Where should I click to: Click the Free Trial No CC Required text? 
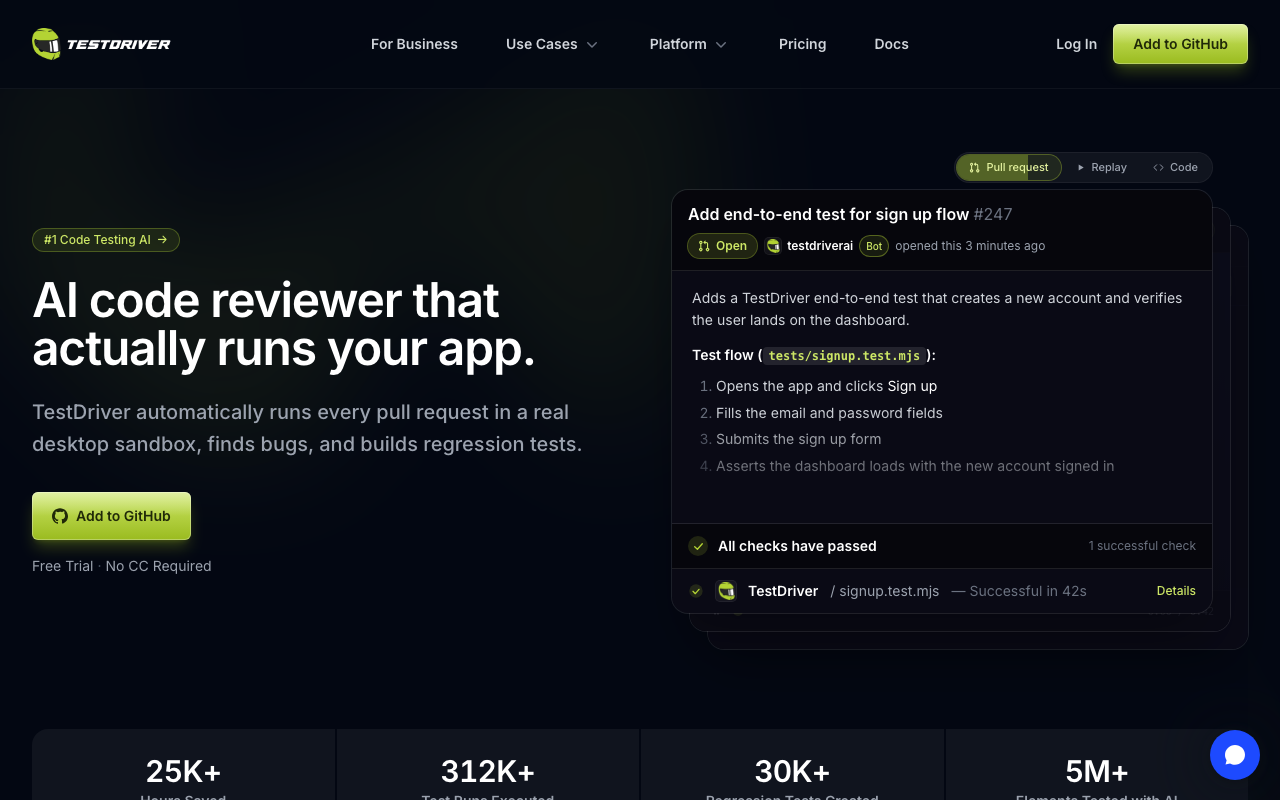pyautogui.click(x=122, y=566)
